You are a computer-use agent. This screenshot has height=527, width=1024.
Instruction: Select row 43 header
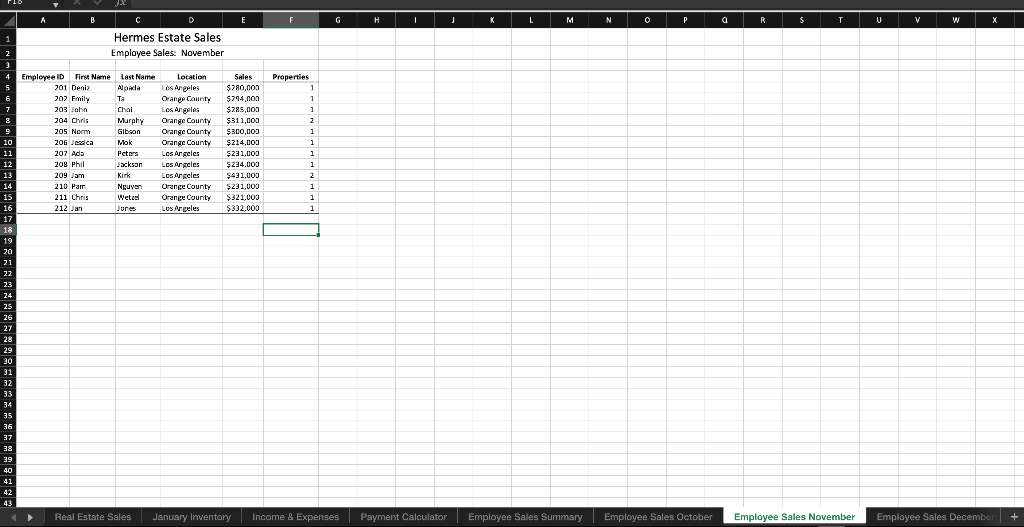(8, 503)
